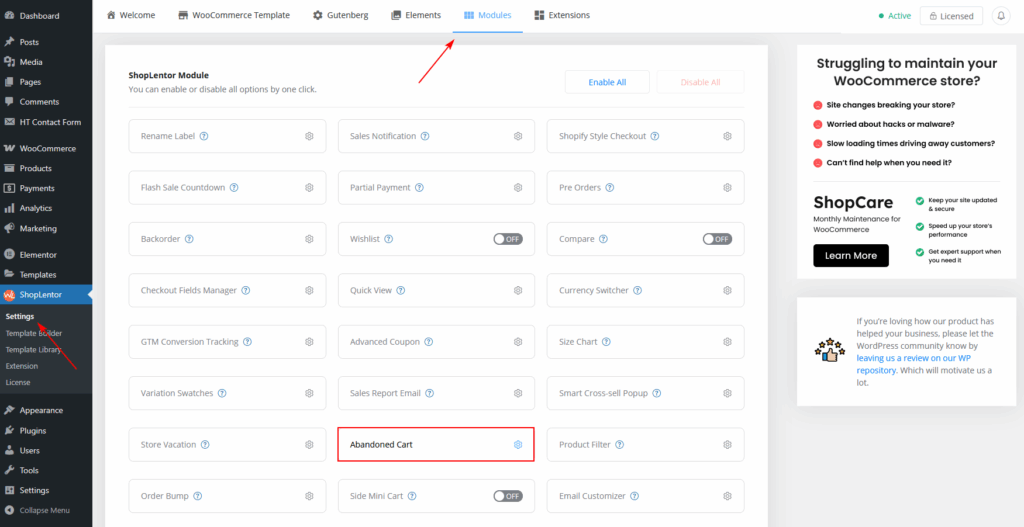Open Abandoned Cart settings gear icon

[518, 445]
